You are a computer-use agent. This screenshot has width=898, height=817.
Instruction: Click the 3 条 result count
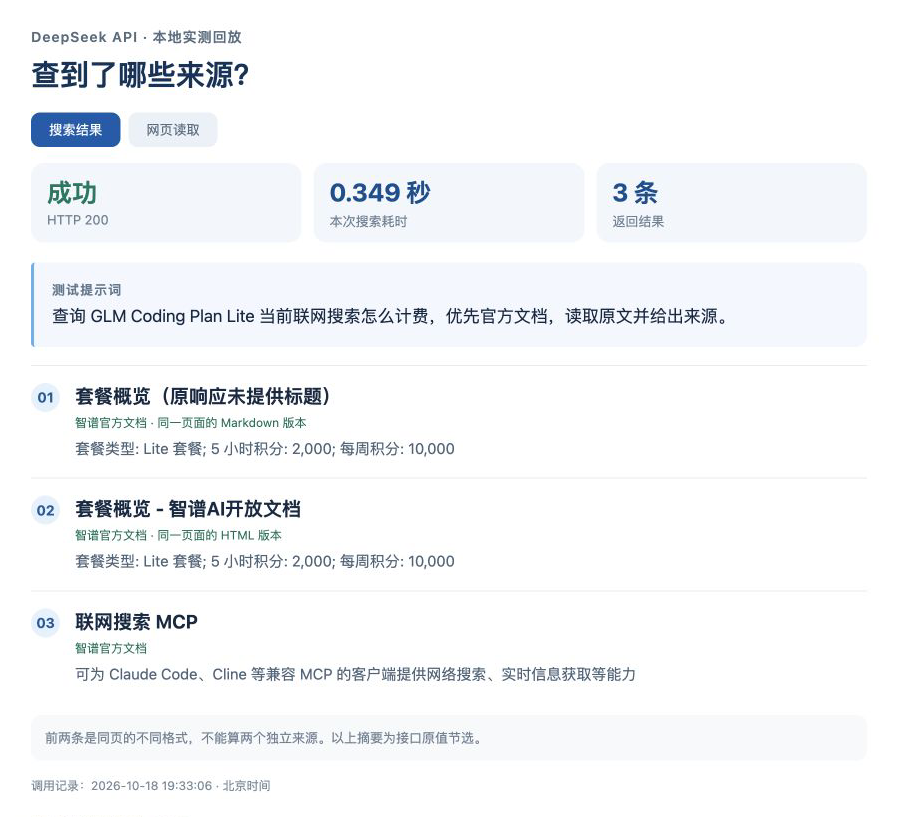[635, 193]
